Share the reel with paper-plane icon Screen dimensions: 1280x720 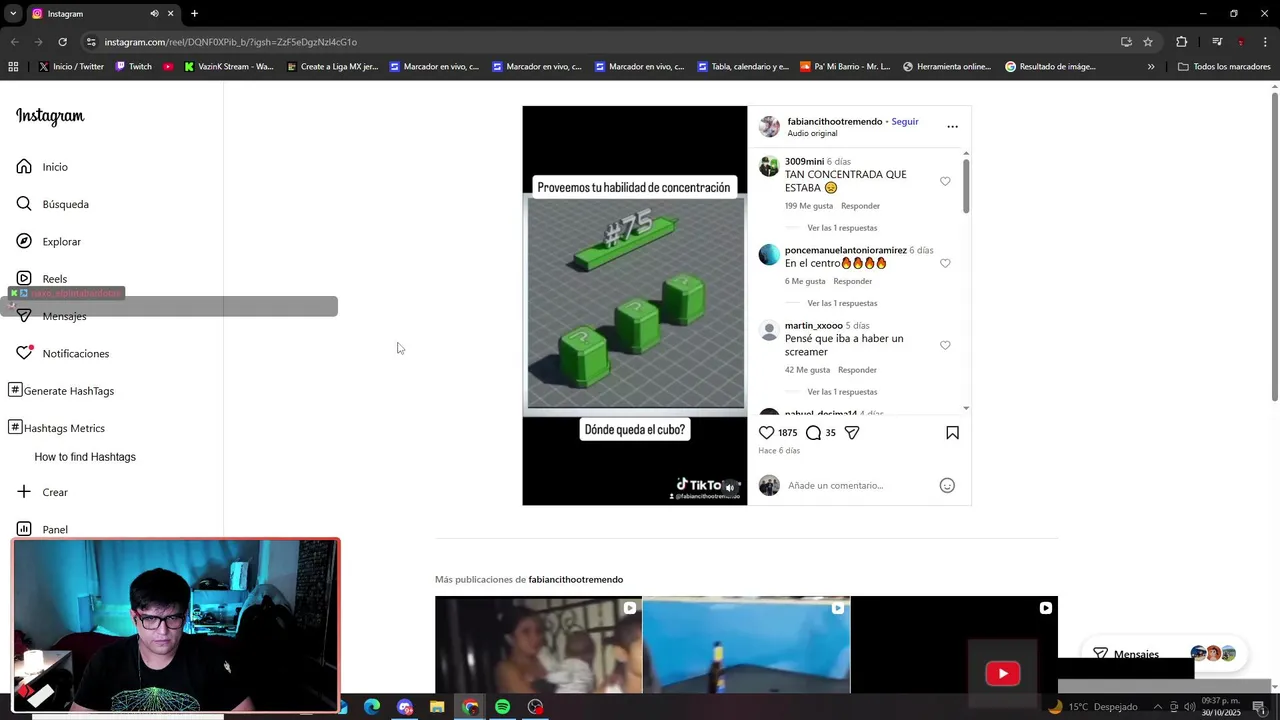[x=852, y=433]
